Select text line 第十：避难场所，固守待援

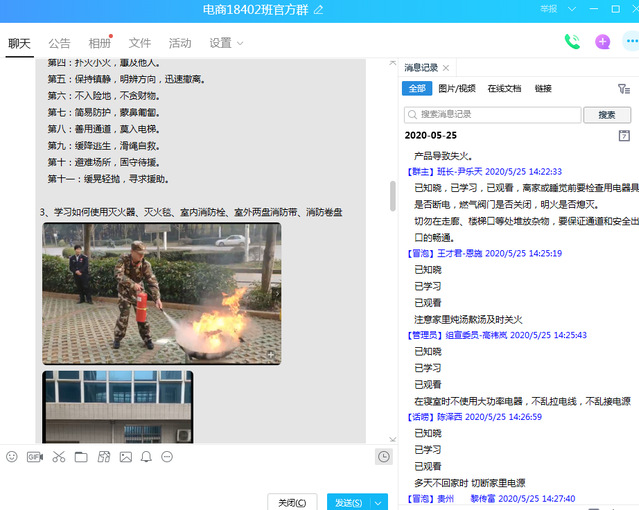(104, 162)
